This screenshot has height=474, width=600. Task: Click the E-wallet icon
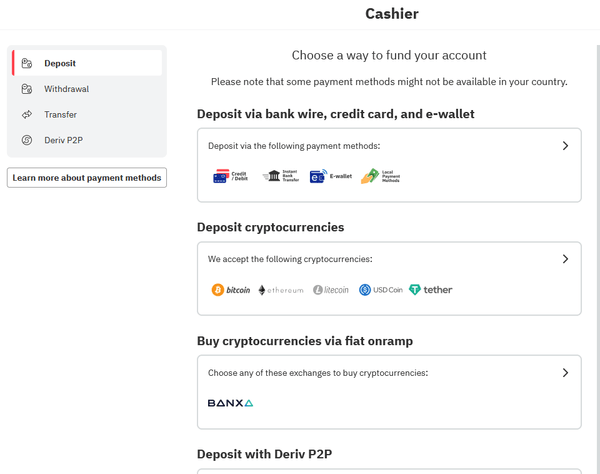coord(331,176)
